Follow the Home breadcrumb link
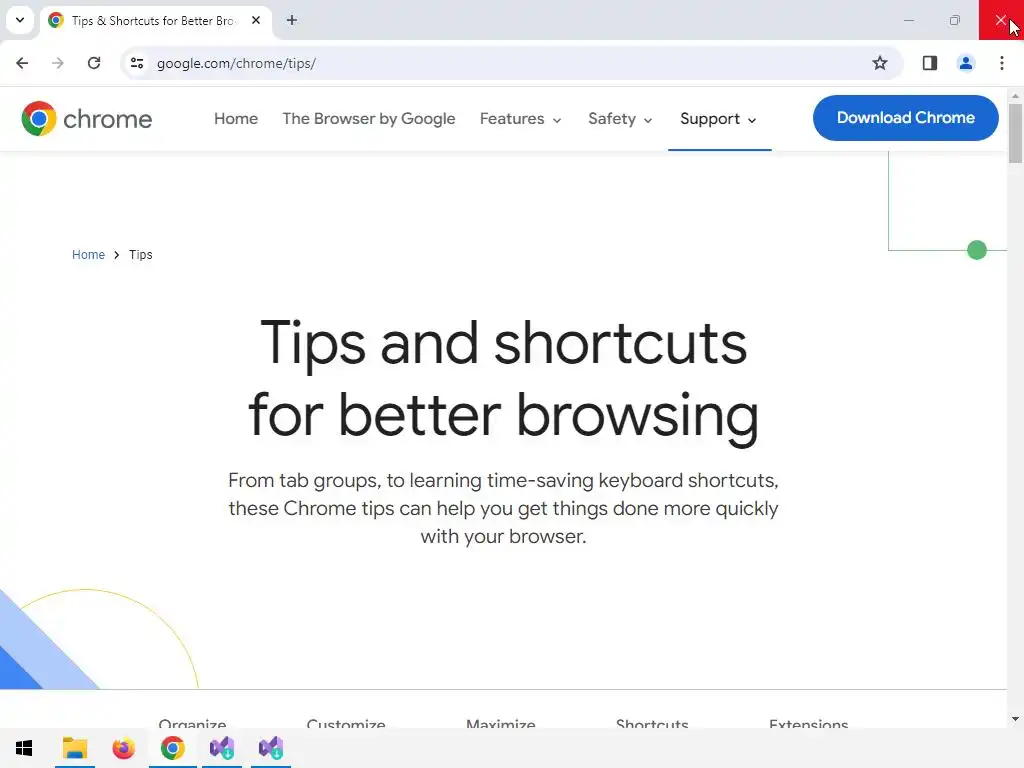The image size is (1024, 768). click(x=88, y=255)
